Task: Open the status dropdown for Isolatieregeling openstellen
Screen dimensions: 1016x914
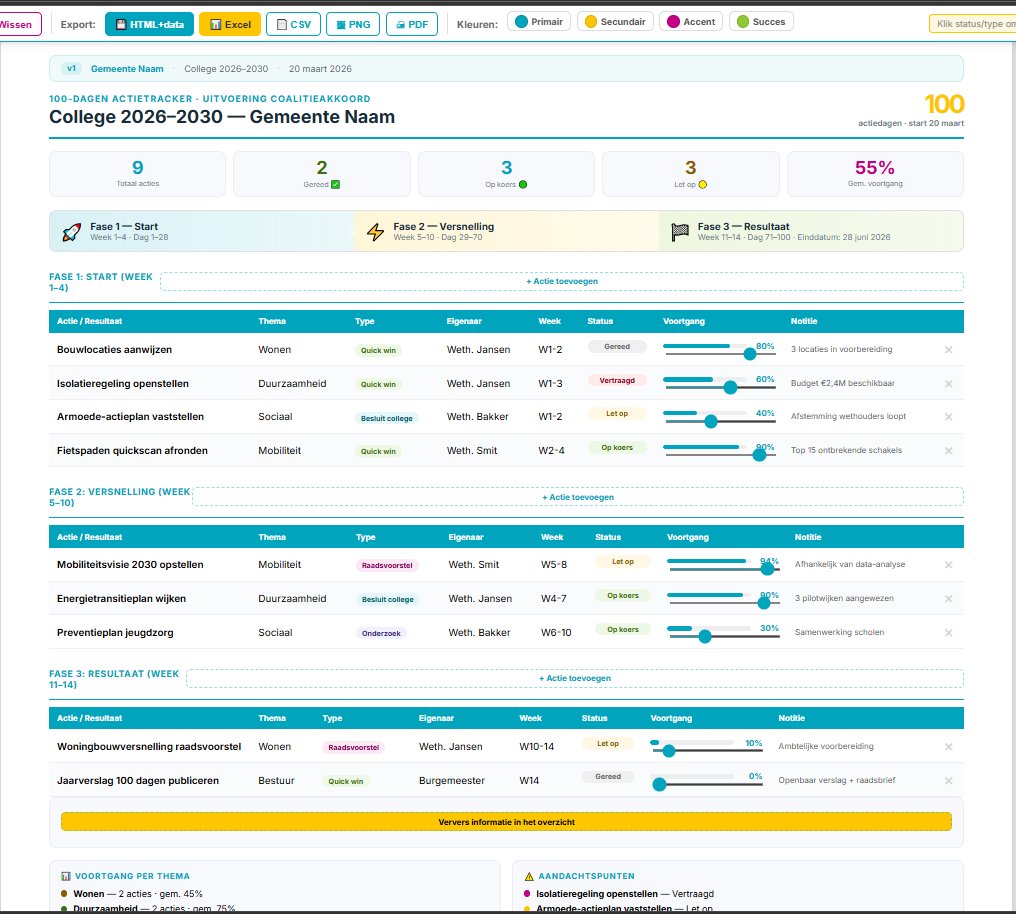Action: point(617,380)
